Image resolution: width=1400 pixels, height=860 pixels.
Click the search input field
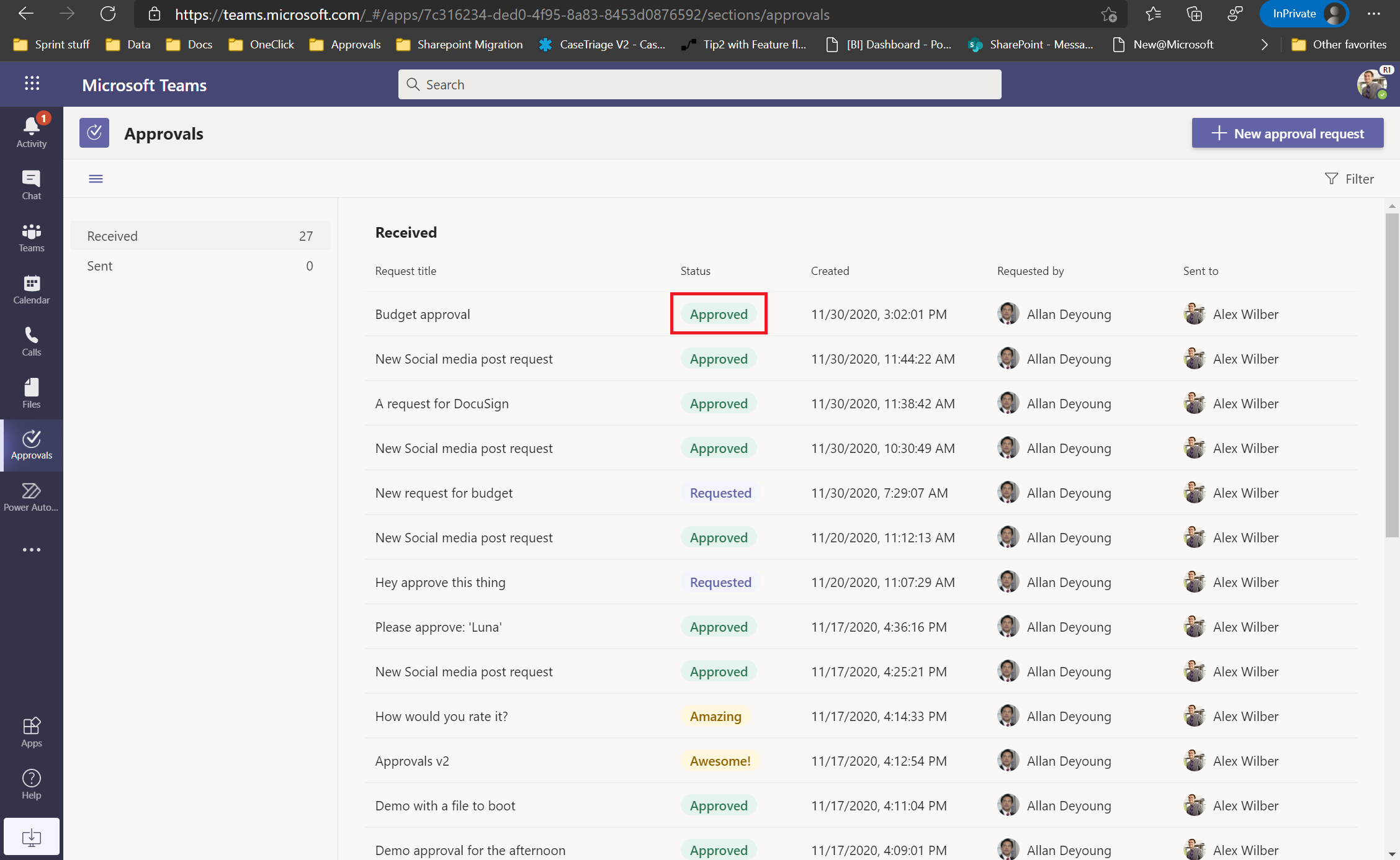[700, 83]
